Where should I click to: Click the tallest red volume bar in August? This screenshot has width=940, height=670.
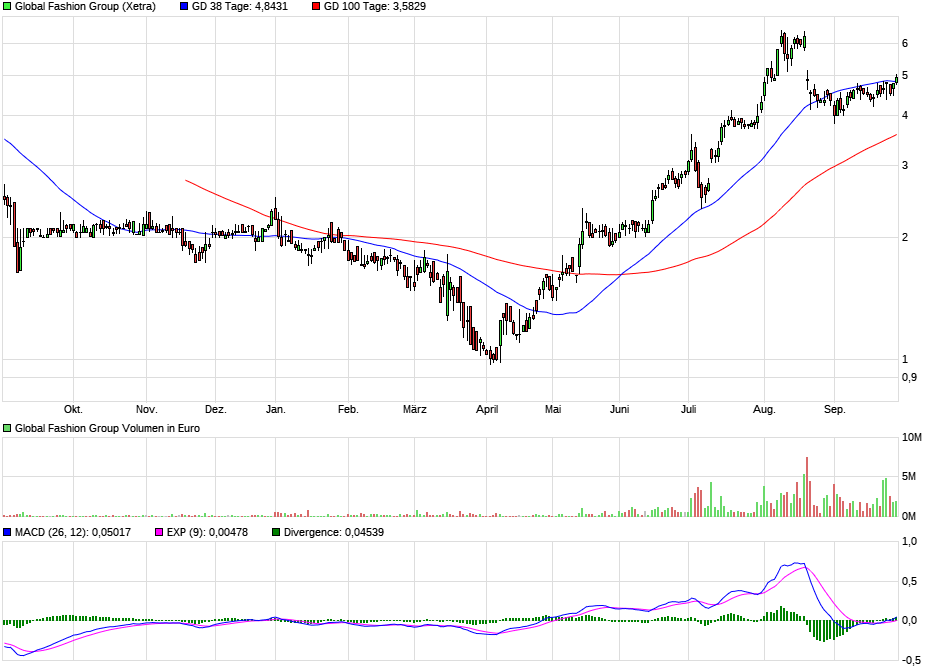coord(807,487)
